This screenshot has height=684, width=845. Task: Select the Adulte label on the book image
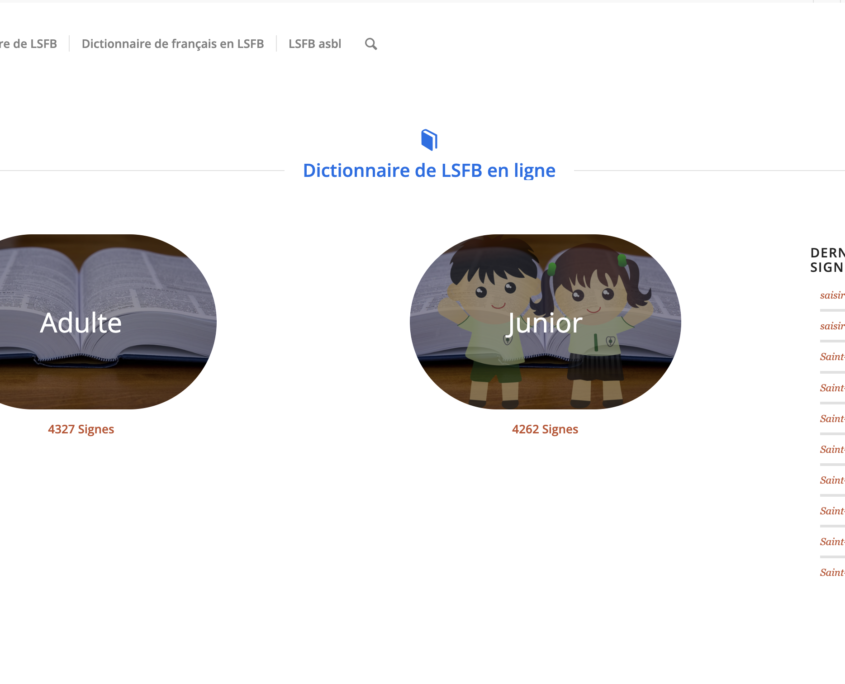(81, 323)
